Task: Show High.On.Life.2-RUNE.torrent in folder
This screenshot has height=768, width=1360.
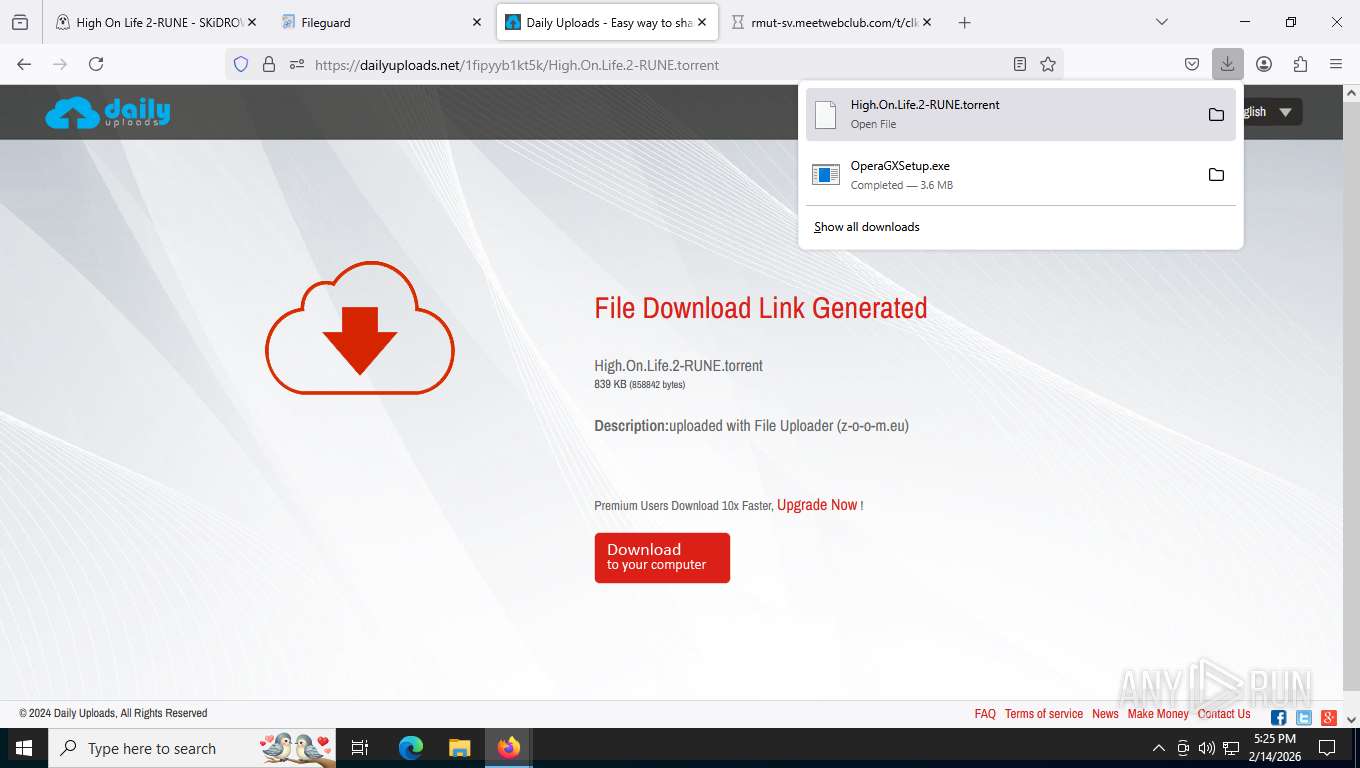Action: [x=1216, y=114]
